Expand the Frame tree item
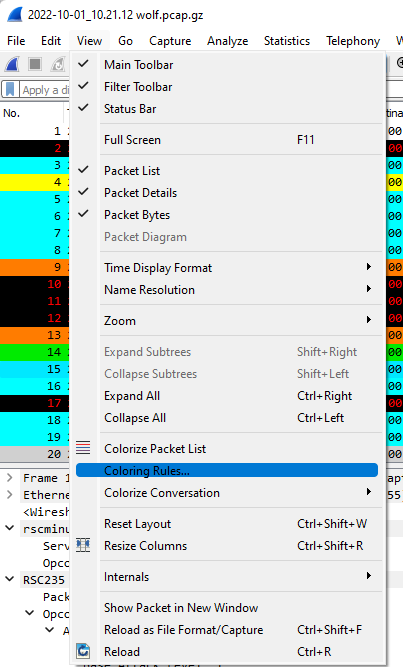Screen dimensions: 403x667 (x=9, y=478)
